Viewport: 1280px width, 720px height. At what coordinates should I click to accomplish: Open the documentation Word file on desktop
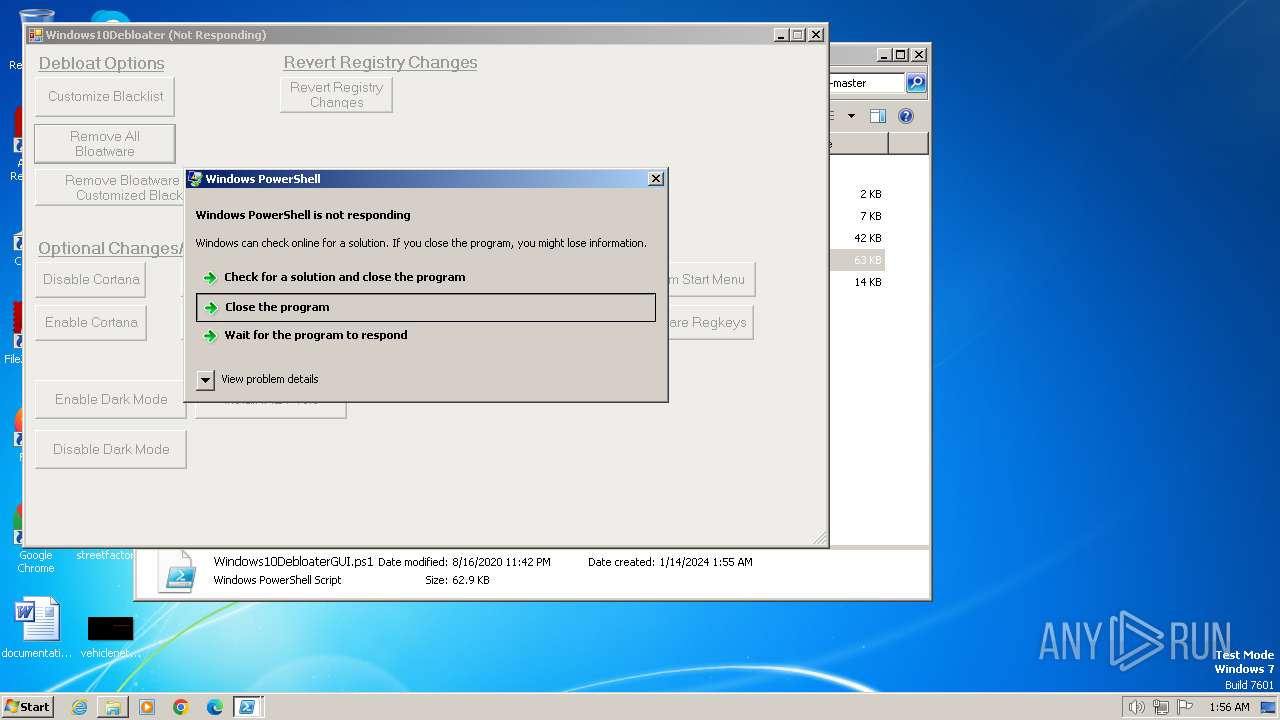point(37,629)
